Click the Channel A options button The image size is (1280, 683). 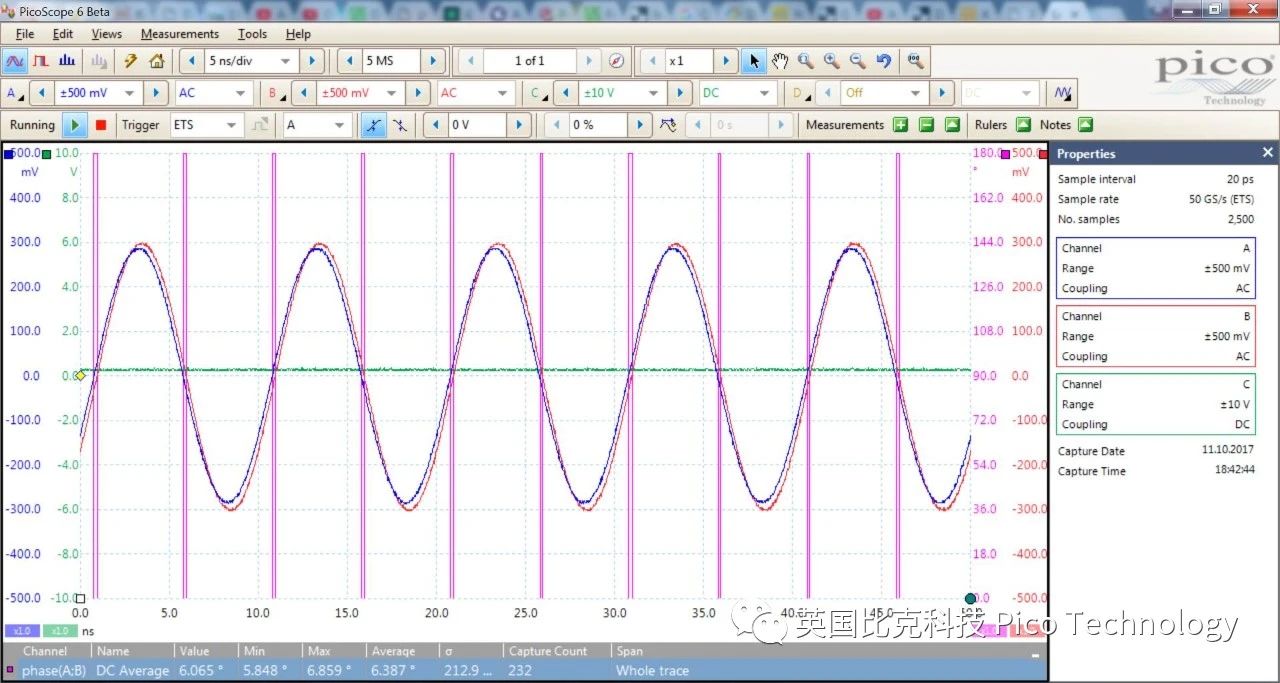14,93
